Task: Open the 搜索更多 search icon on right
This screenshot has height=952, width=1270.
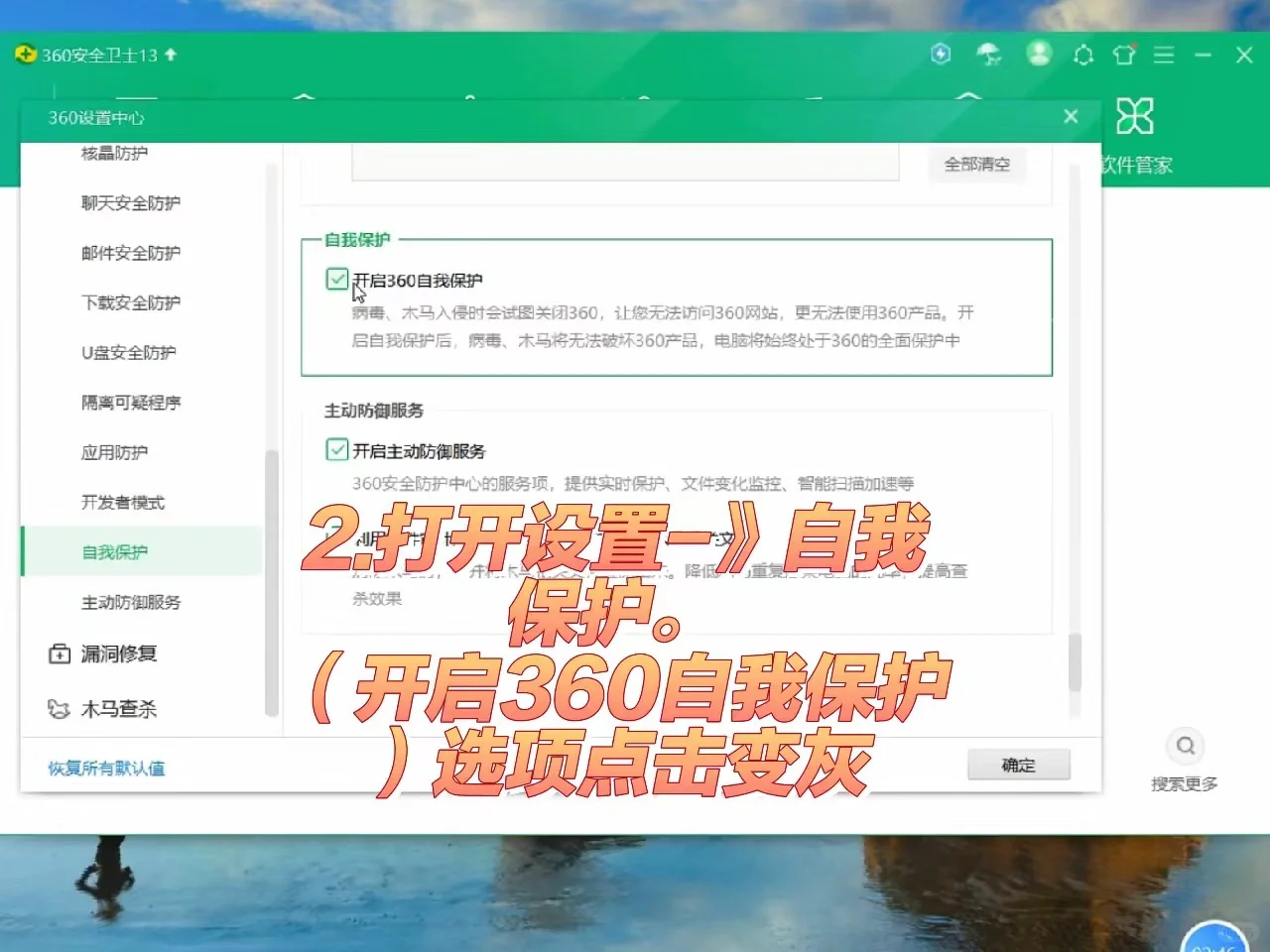Action: [x=1185, y=745]
